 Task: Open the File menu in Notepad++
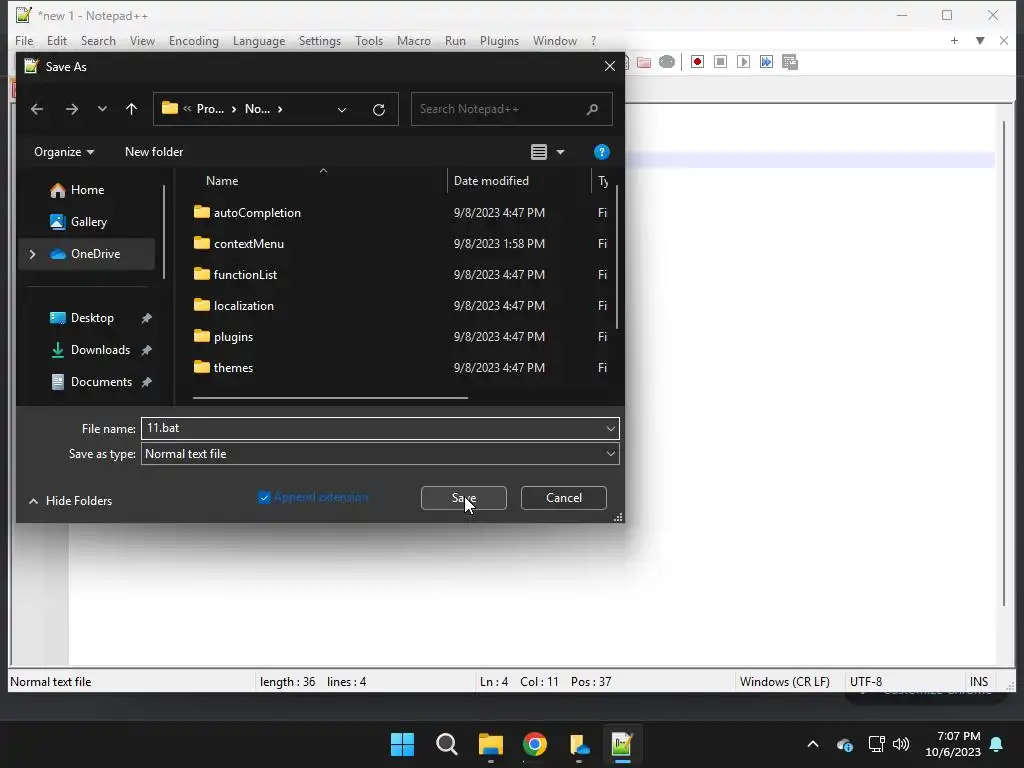pyautogui.click(x=24, y=40)
